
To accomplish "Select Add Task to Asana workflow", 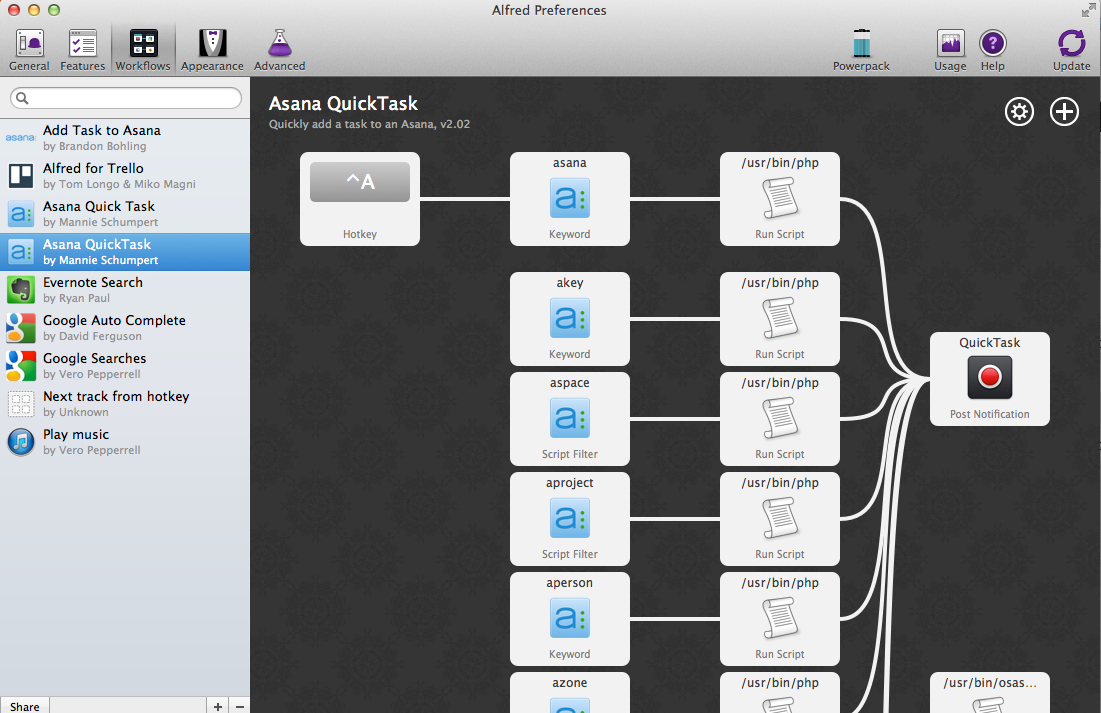I will tap(125, 138).
